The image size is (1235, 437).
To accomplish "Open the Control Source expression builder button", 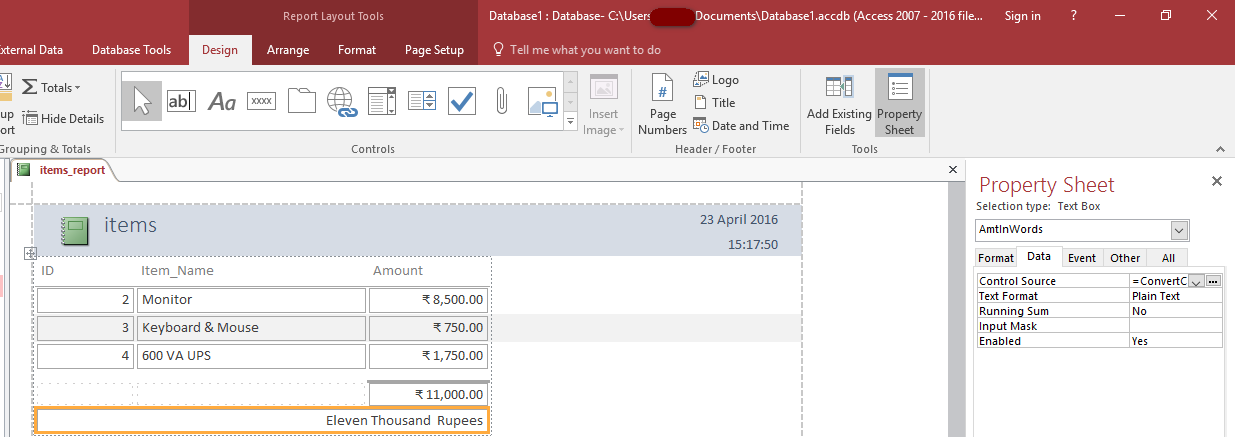I will coord(1214,281).
